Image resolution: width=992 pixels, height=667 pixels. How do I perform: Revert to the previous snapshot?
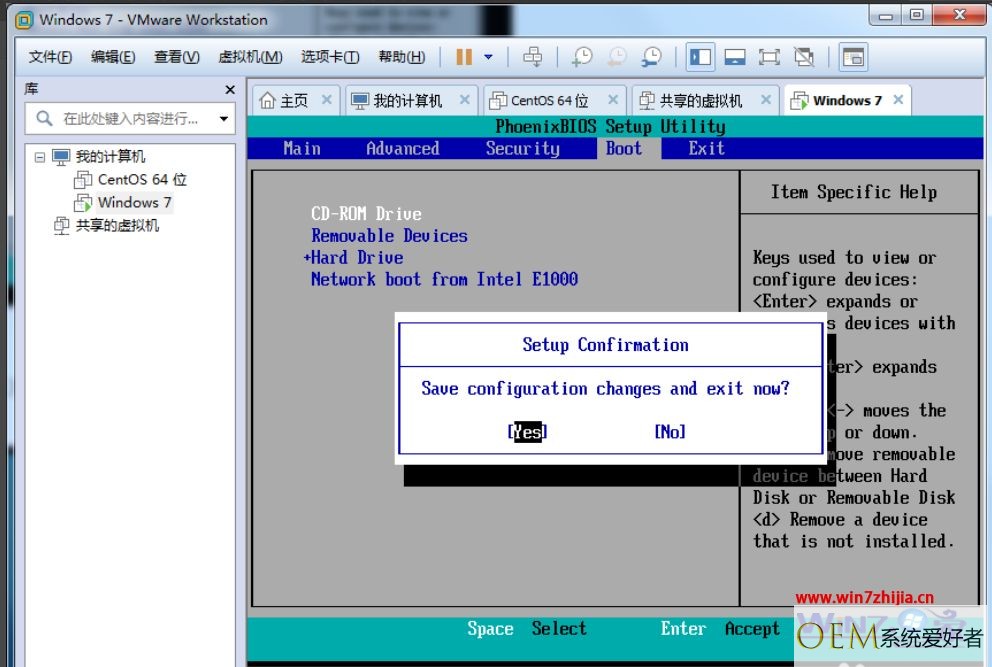point(616,57)
